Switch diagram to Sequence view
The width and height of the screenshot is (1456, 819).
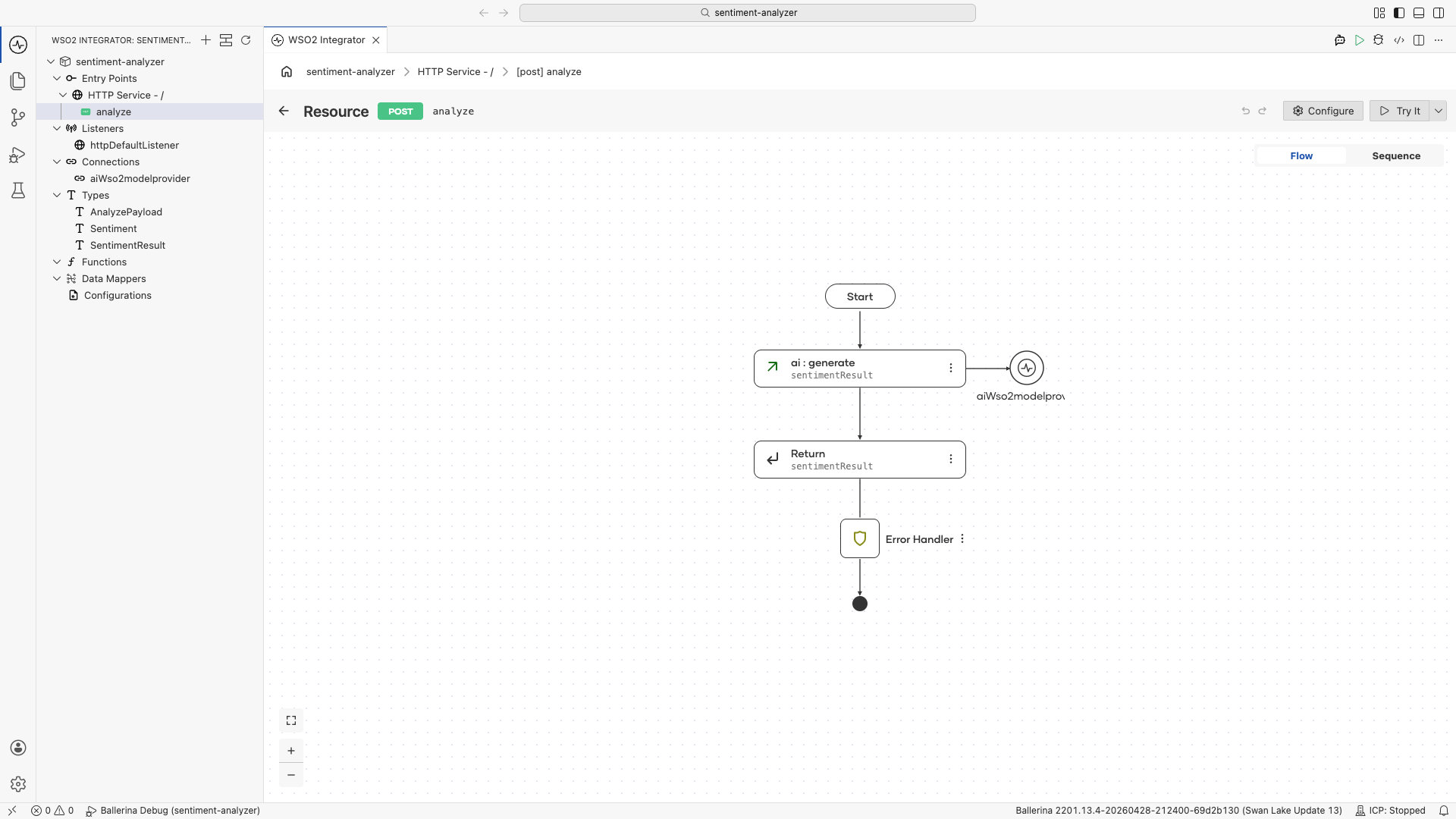1396,155
